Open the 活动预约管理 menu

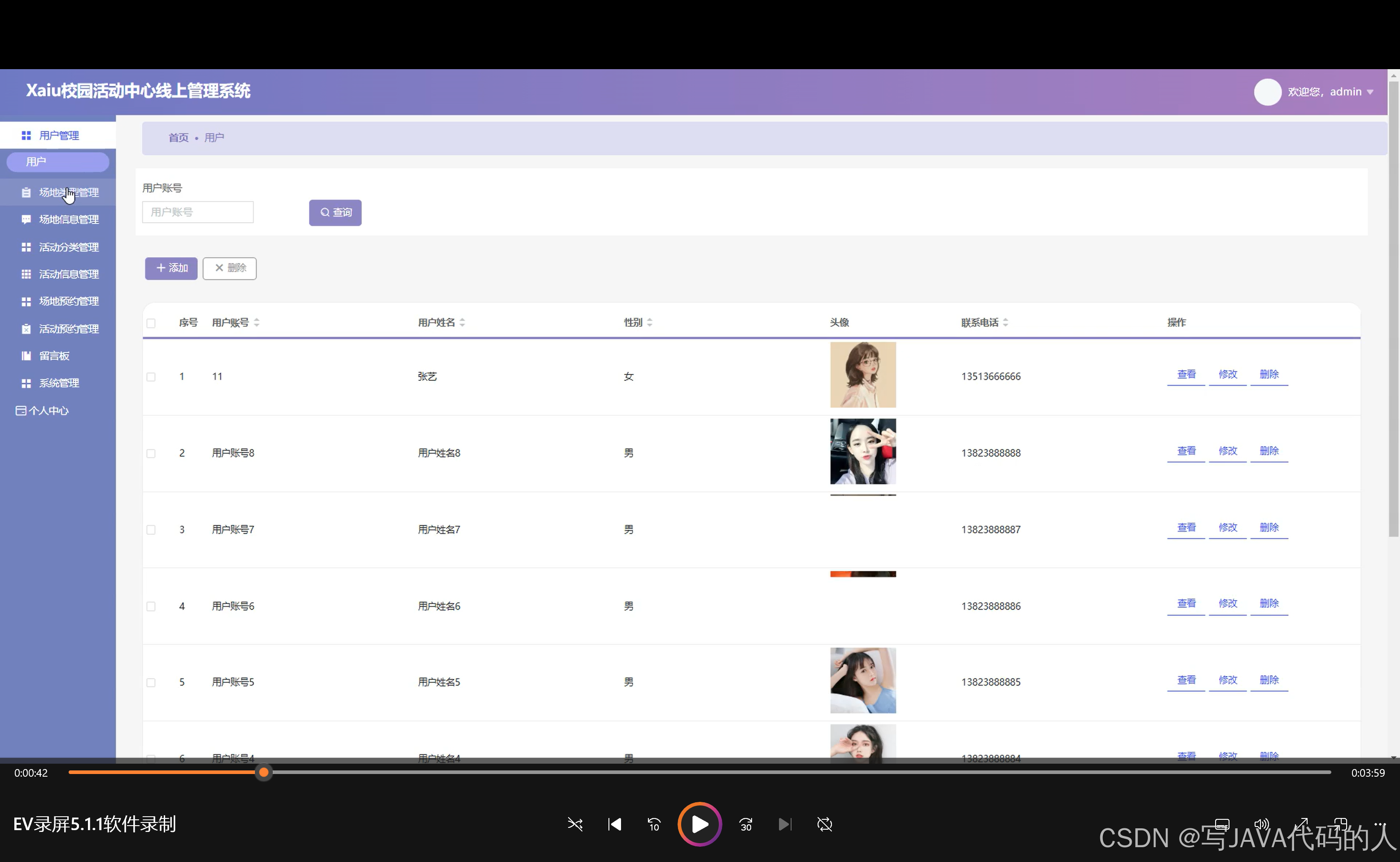point(57,328)
